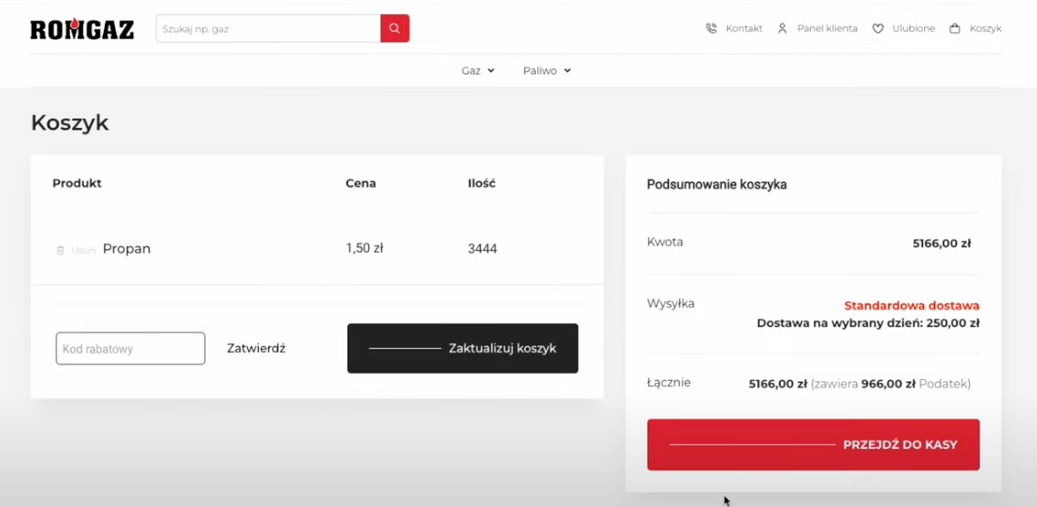Click the person icon beside Panel klienta

(782, 28)
